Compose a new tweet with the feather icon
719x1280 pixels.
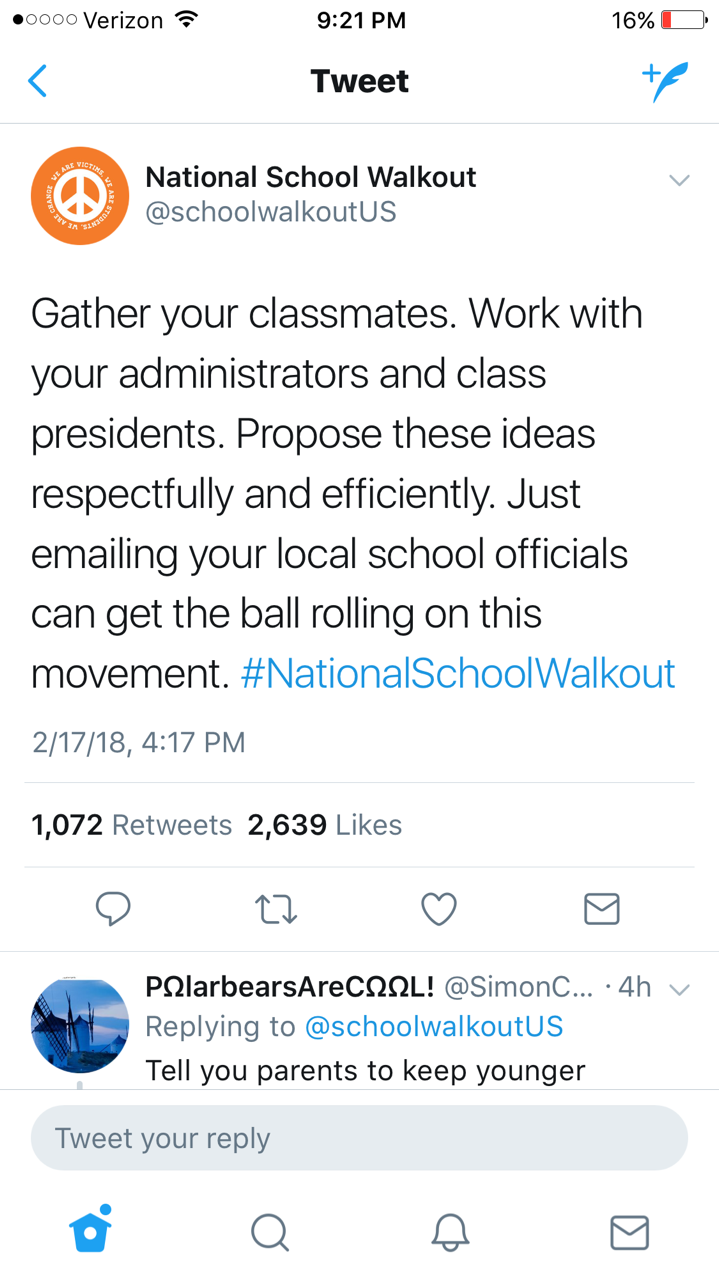coord(665,81)
